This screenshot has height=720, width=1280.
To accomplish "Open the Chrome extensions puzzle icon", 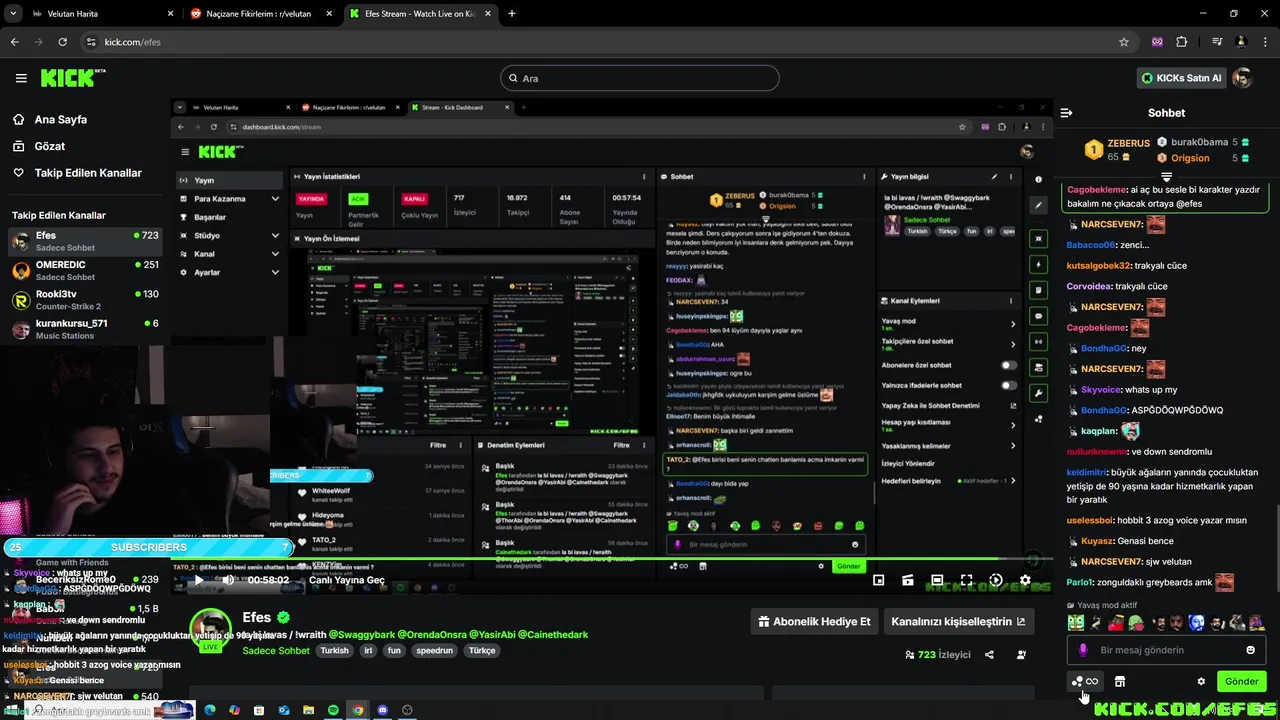I will (x=1182, y=42).
